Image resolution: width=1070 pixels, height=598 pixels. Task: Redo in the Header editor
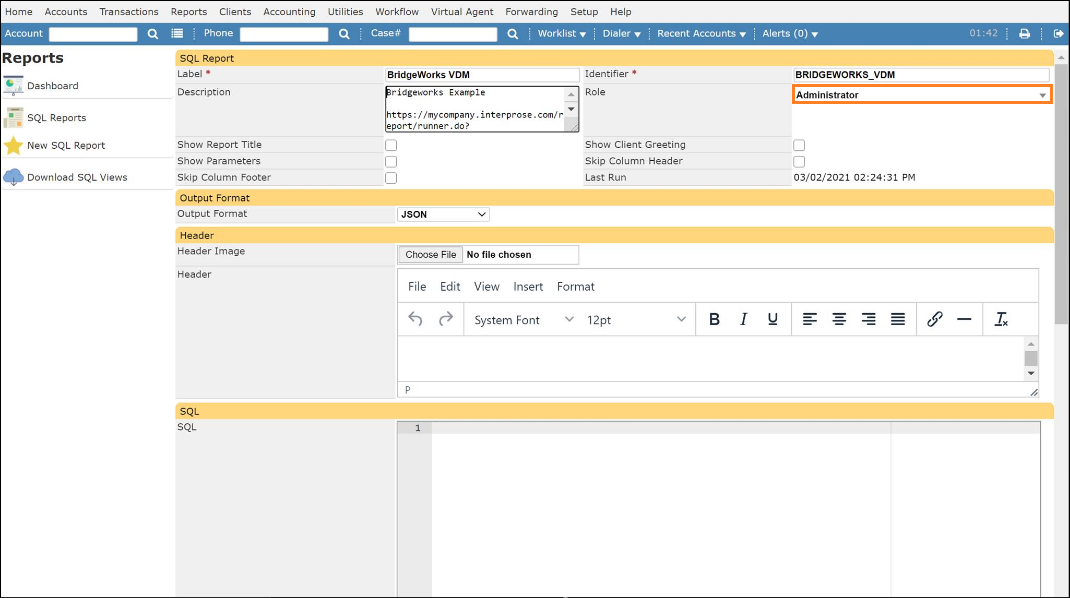(x=446, y=319)
